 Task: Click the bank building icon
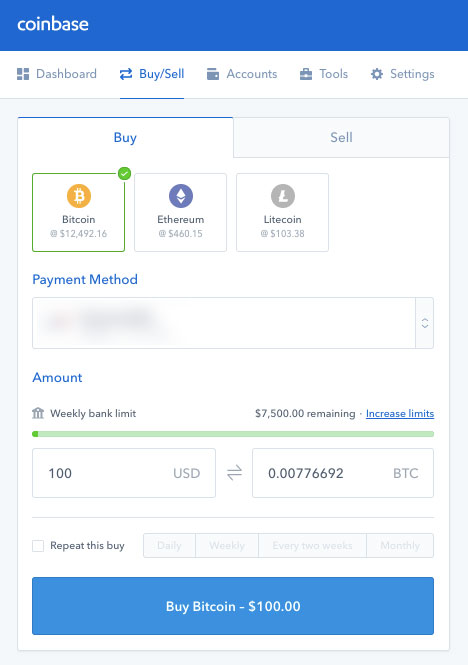tap(38, 413)
